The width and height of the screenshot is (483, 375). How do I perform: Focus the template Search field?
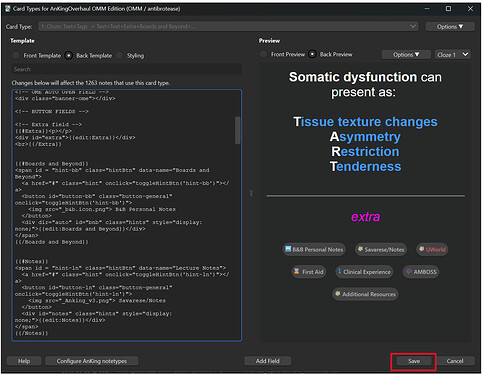pyautogui.click(x=126, y=69)
